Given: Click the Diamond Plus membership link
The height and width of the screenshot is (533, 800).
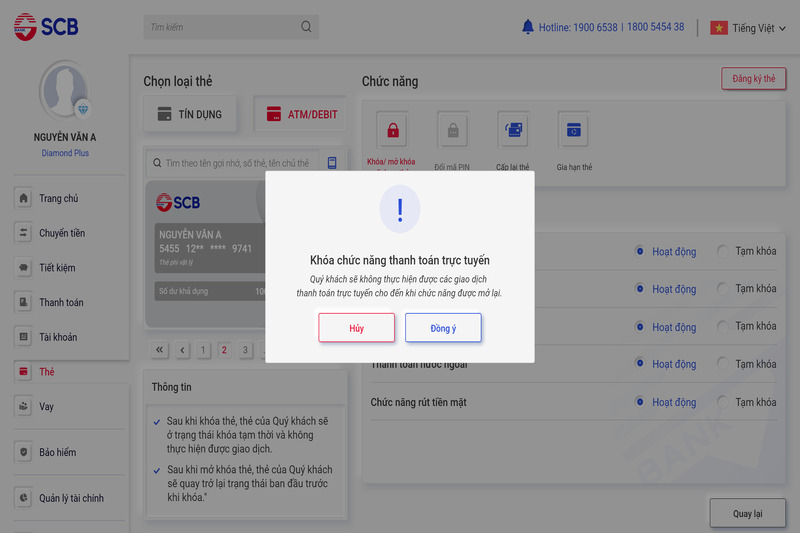Looking at the screenshot, I should click(x=65, y=153).
